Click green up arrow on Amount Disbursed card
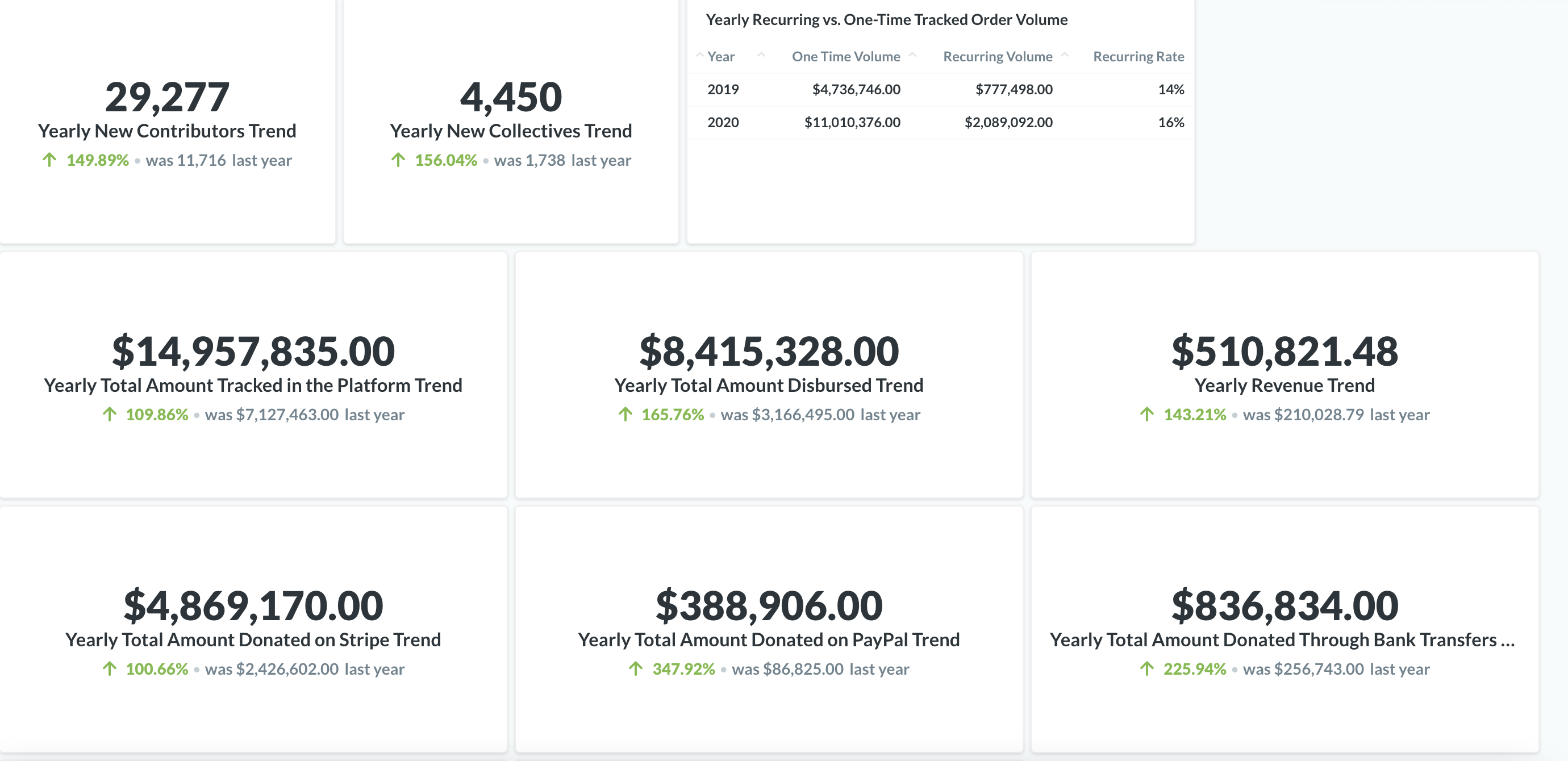The image size is (1568, 761). coord(625,414)
